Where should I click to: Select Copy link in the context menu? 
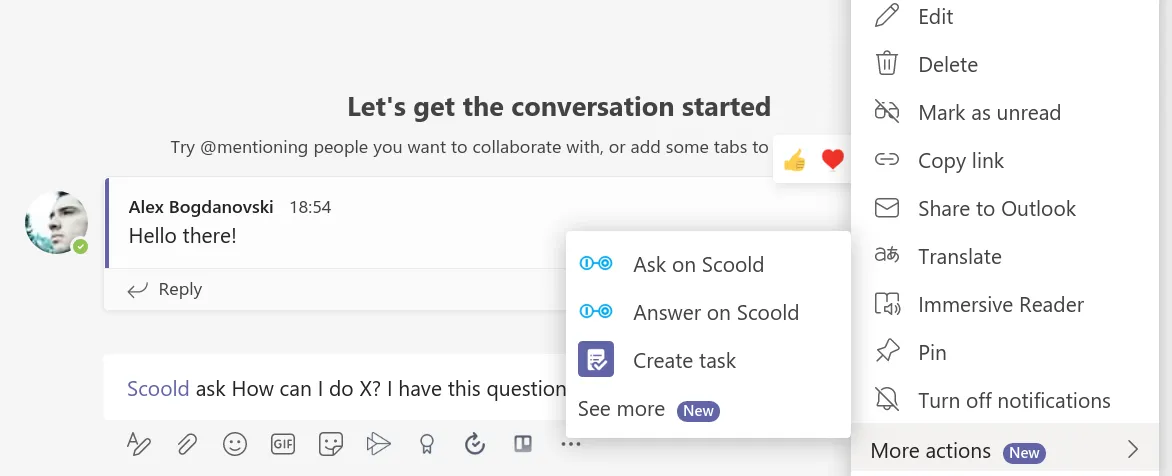click(x=960, y=161)
